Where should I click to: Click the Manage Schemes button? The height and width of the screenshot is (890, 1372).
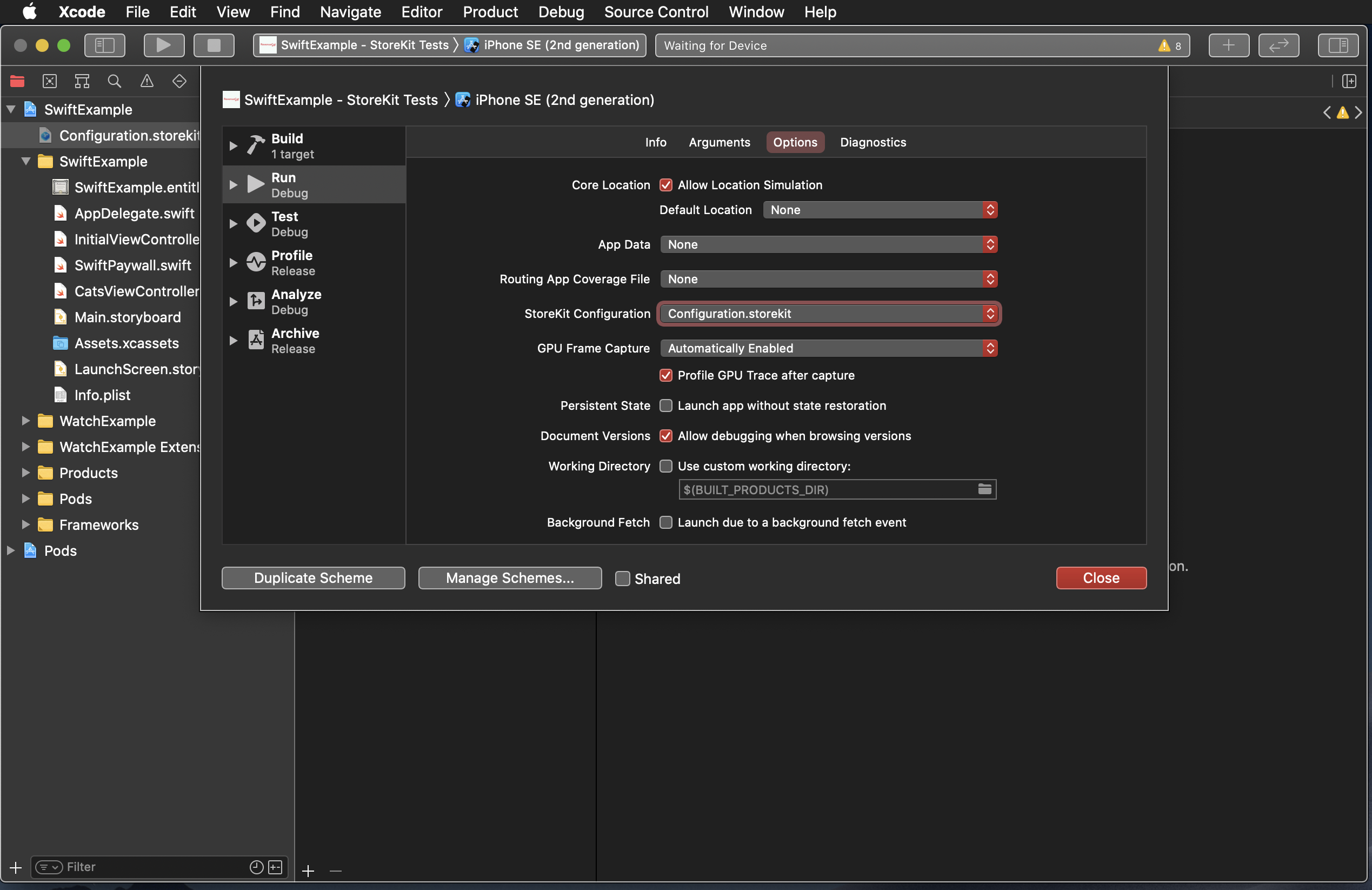click(x=510, y=578)
